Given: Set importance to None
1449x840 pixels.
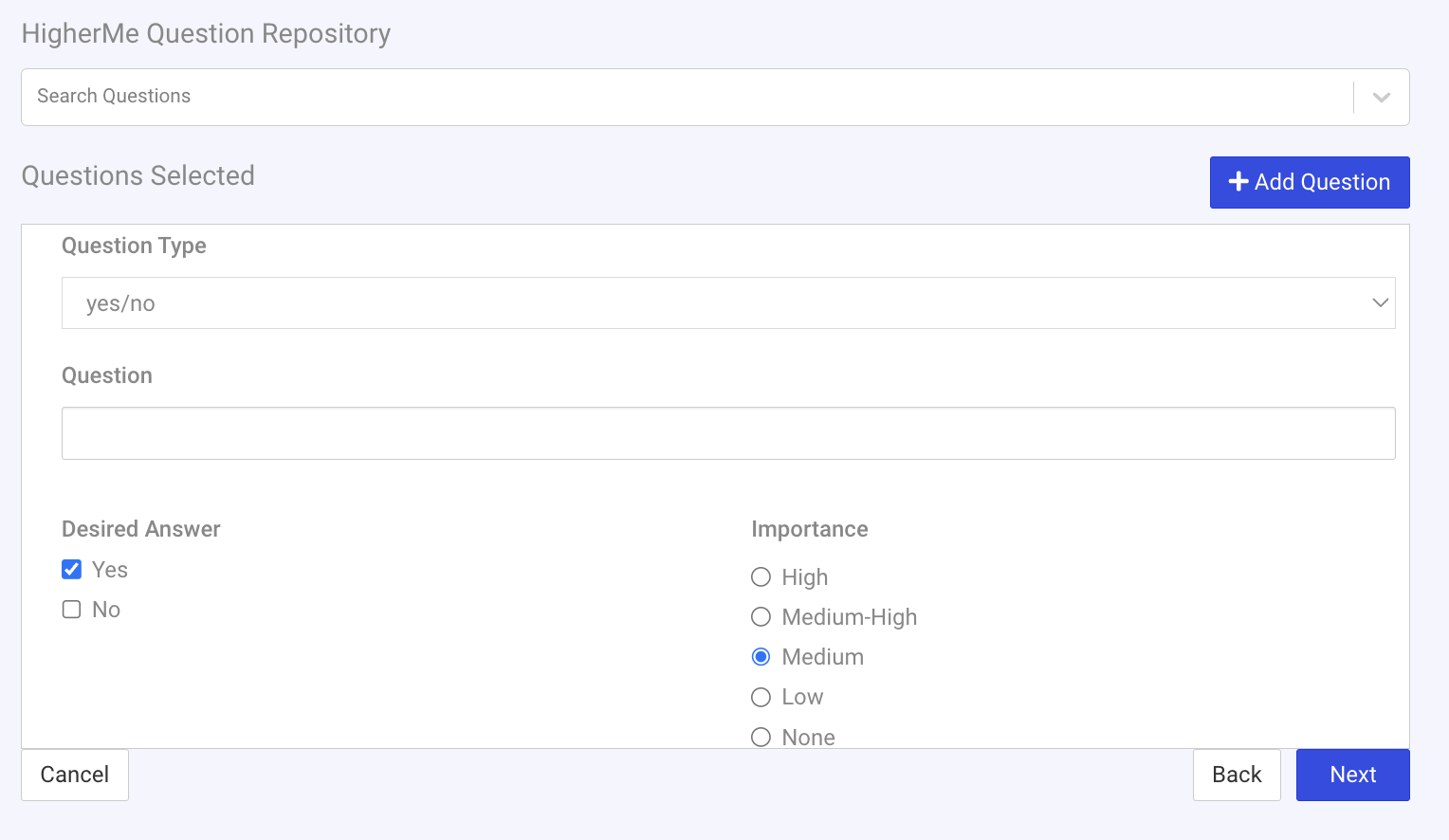Looking at the screenshot, I should tap(761, 737).
